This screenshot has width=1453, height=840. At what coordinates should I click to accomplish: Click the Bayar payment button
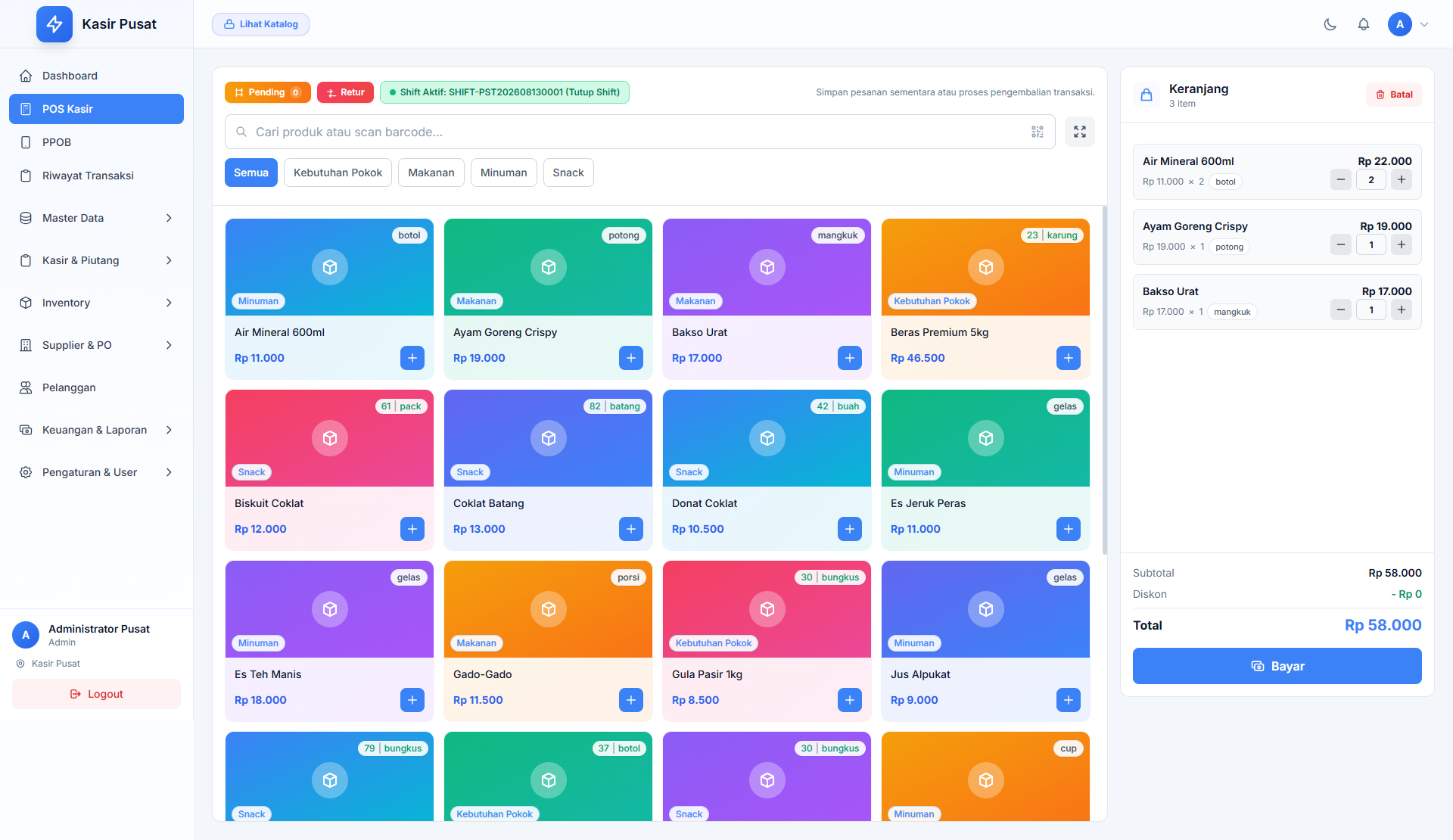click(1277, 666)
